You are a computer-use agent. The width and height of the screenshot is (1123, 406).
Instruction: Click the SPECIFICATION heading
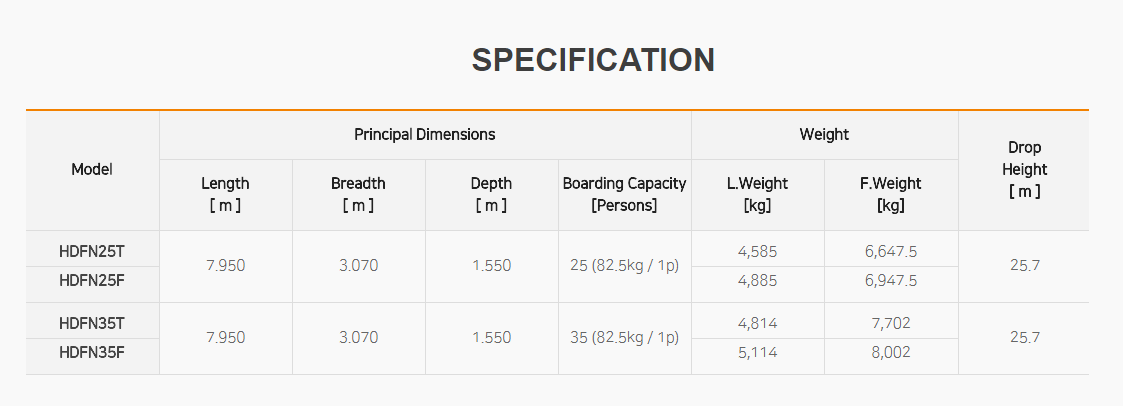pos(593,60)
